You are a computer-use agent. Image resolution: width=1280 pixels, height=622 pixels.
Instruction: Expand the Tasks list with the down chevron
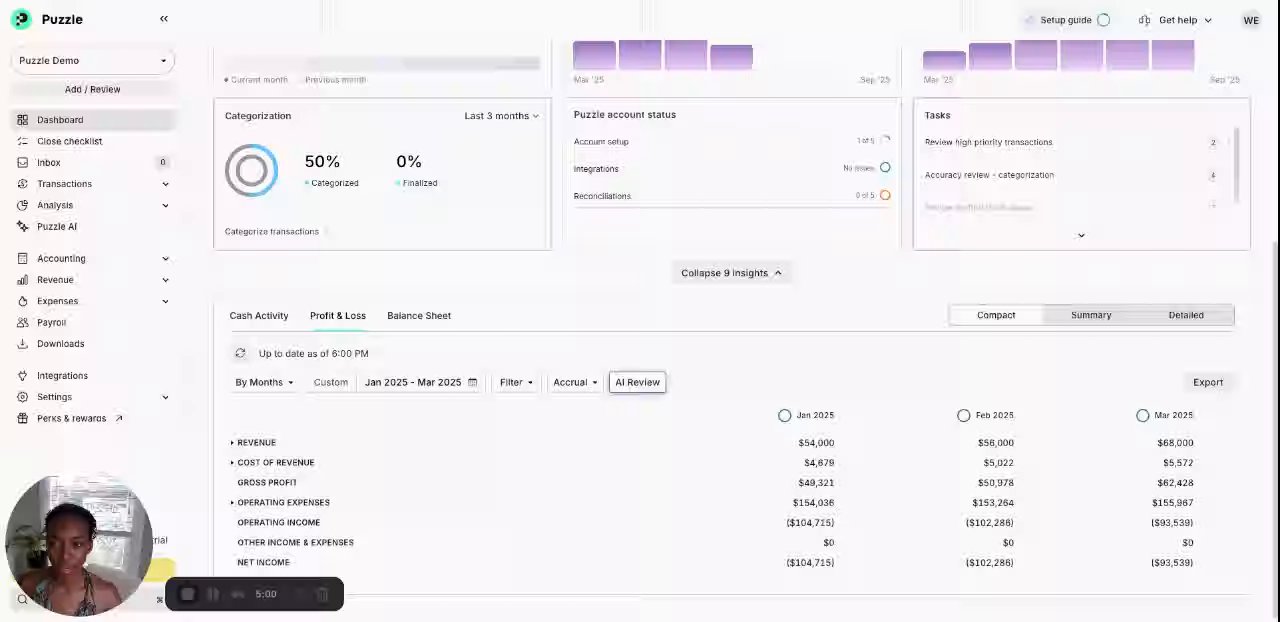pyautogui.click(x=1081, y=235)
